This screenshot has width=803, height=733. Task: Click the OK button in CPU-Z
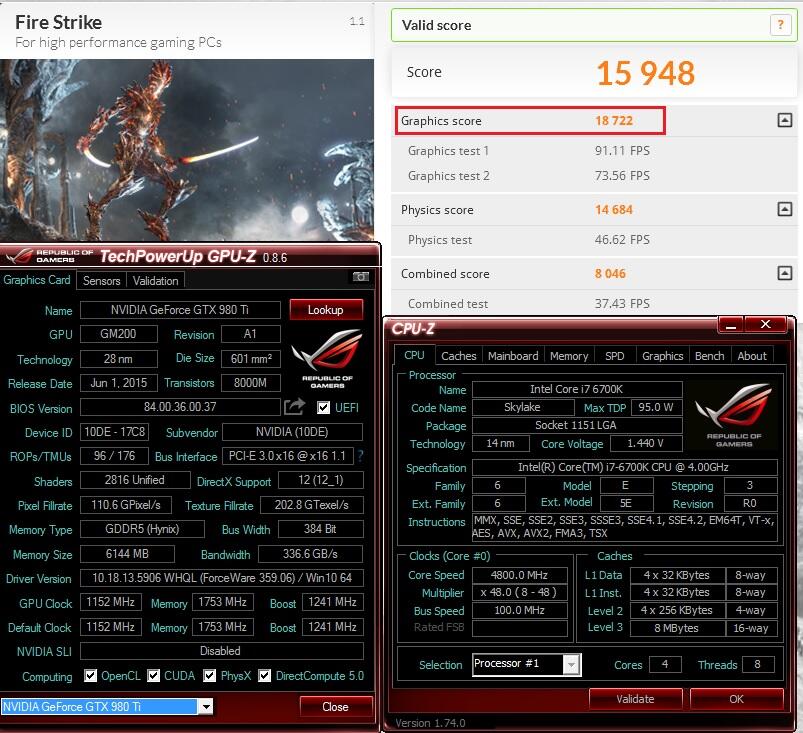[736, 699]
